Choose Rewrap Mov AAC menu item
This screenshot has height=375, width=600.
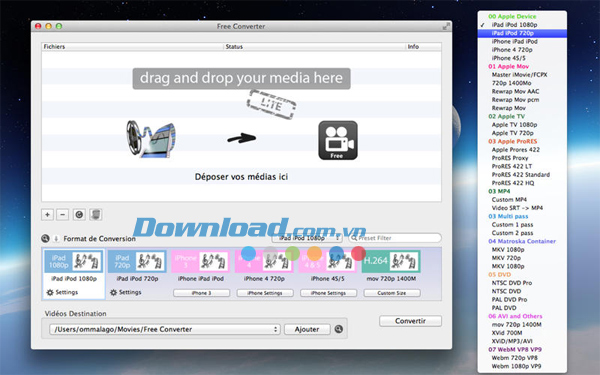pos(522,91)
